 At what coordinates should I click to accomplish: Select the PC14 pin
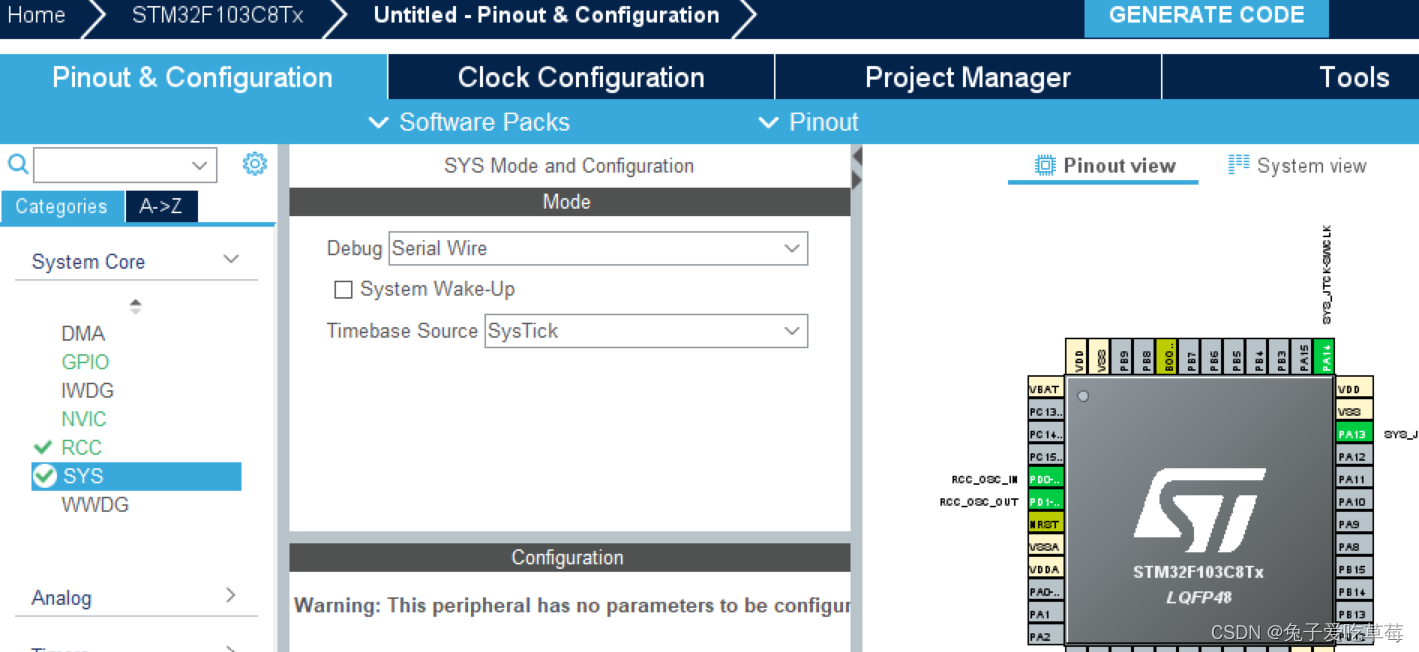1046,434
